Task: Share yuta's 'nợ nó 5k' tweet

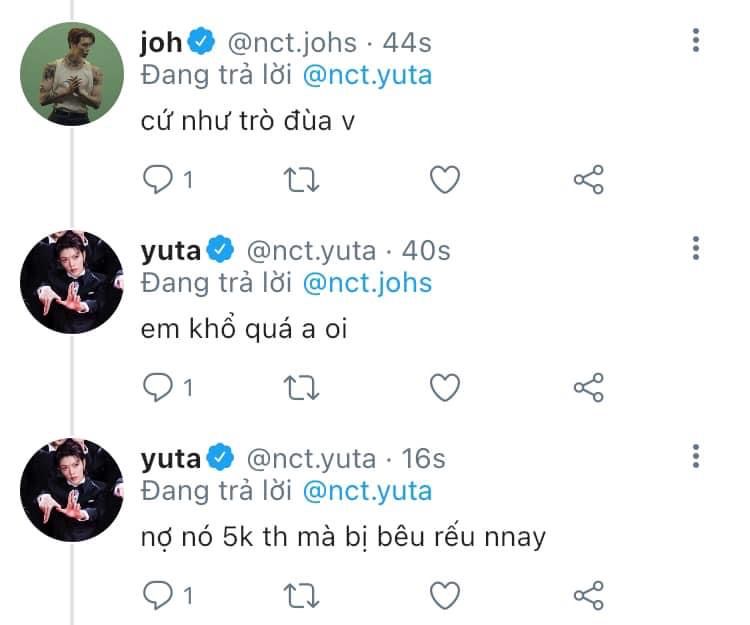Action: (x=589, y=595)
